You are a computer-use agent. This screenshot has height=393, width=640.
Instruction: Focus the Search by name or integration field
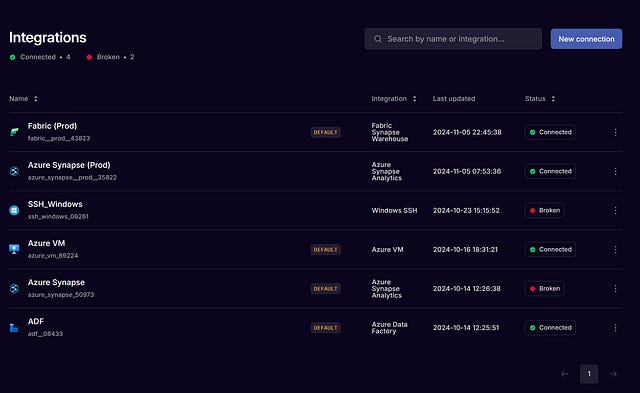[x=453, y=39]
